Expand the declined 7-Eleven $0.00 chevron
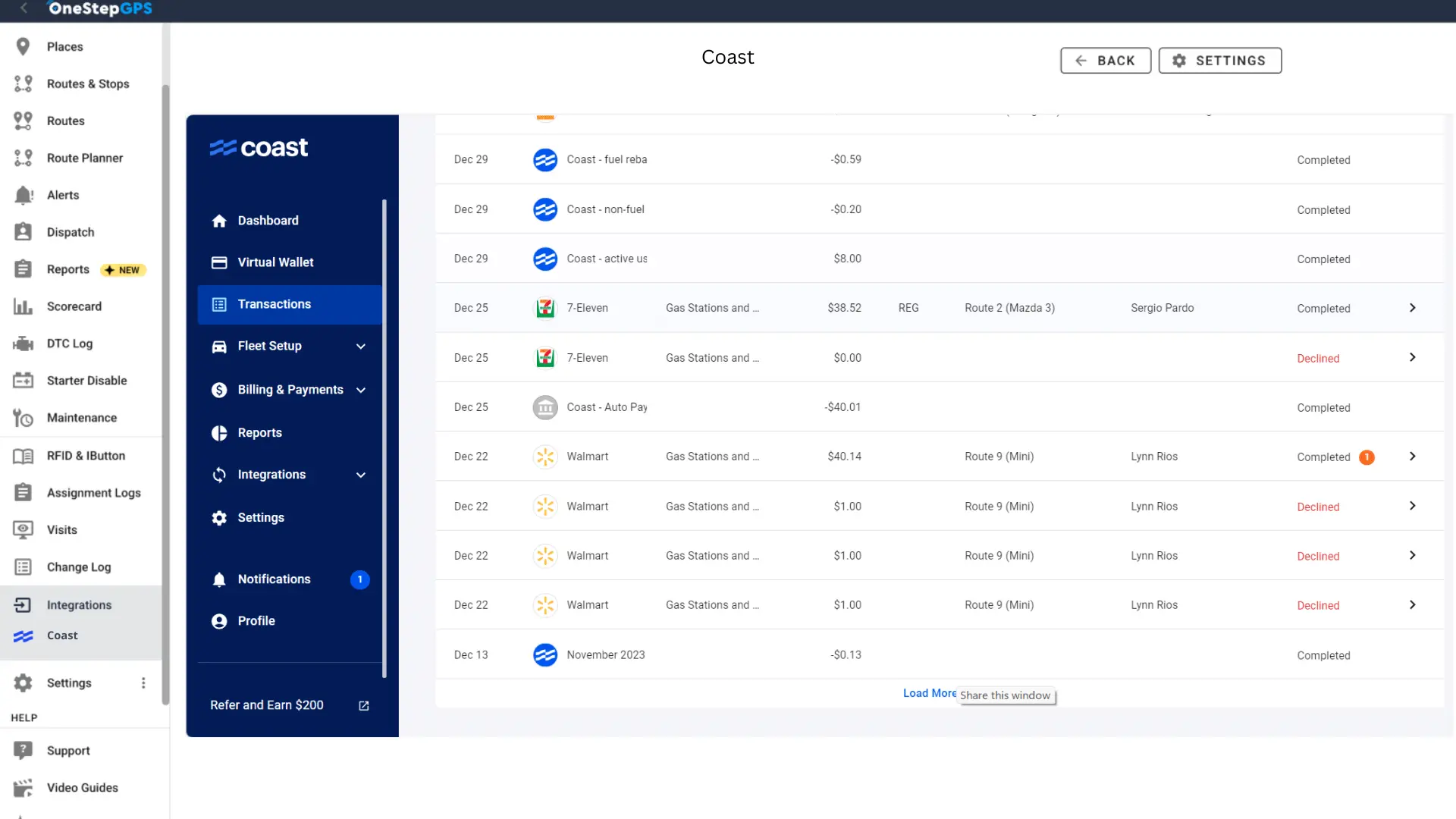 [1412, 357]
